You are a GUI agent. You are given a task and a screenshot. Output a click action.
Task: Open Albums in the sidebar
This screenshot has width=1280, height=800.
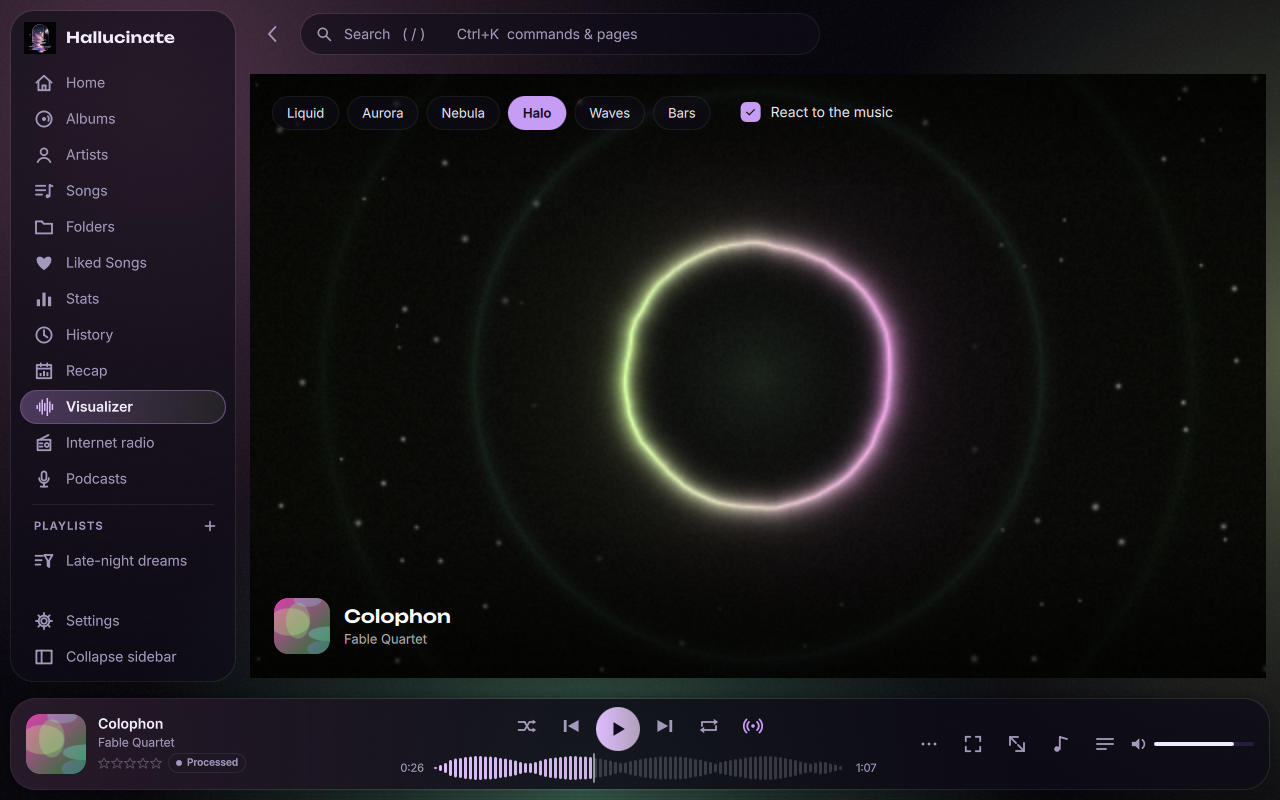point(123,119)
